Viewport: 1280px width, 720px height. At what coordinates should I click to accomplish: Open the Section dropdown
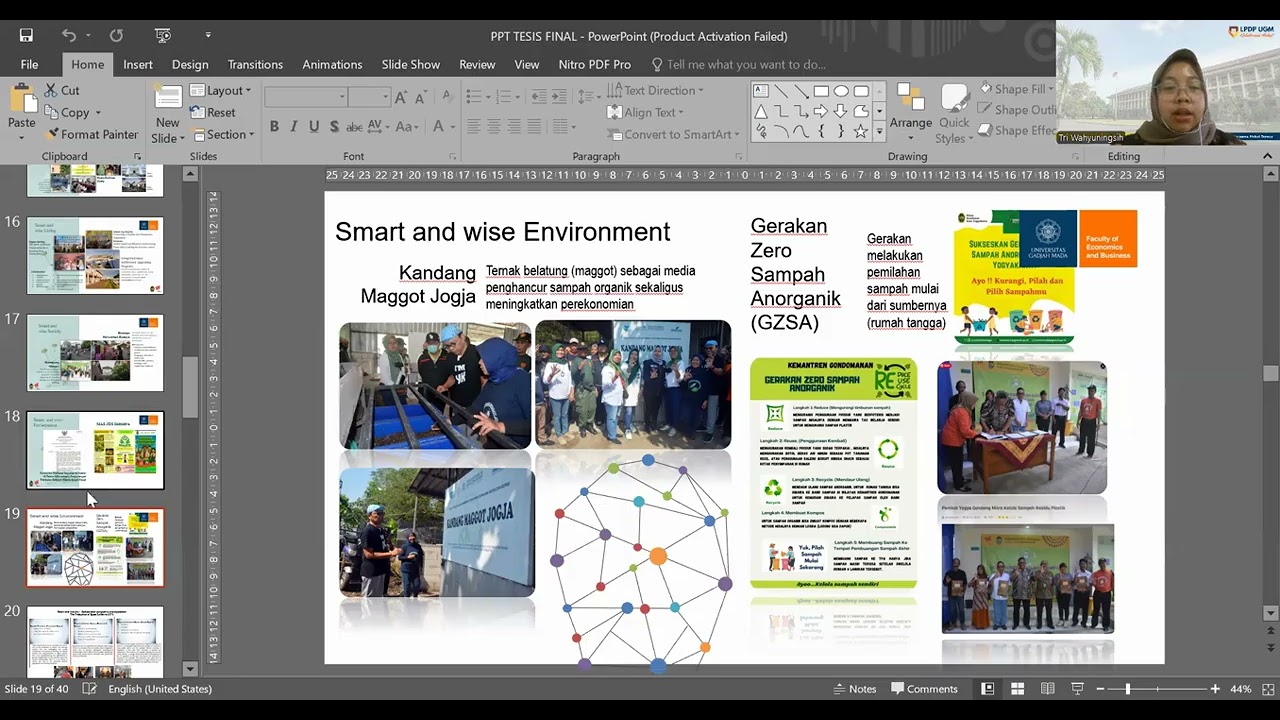pos(223,134)
